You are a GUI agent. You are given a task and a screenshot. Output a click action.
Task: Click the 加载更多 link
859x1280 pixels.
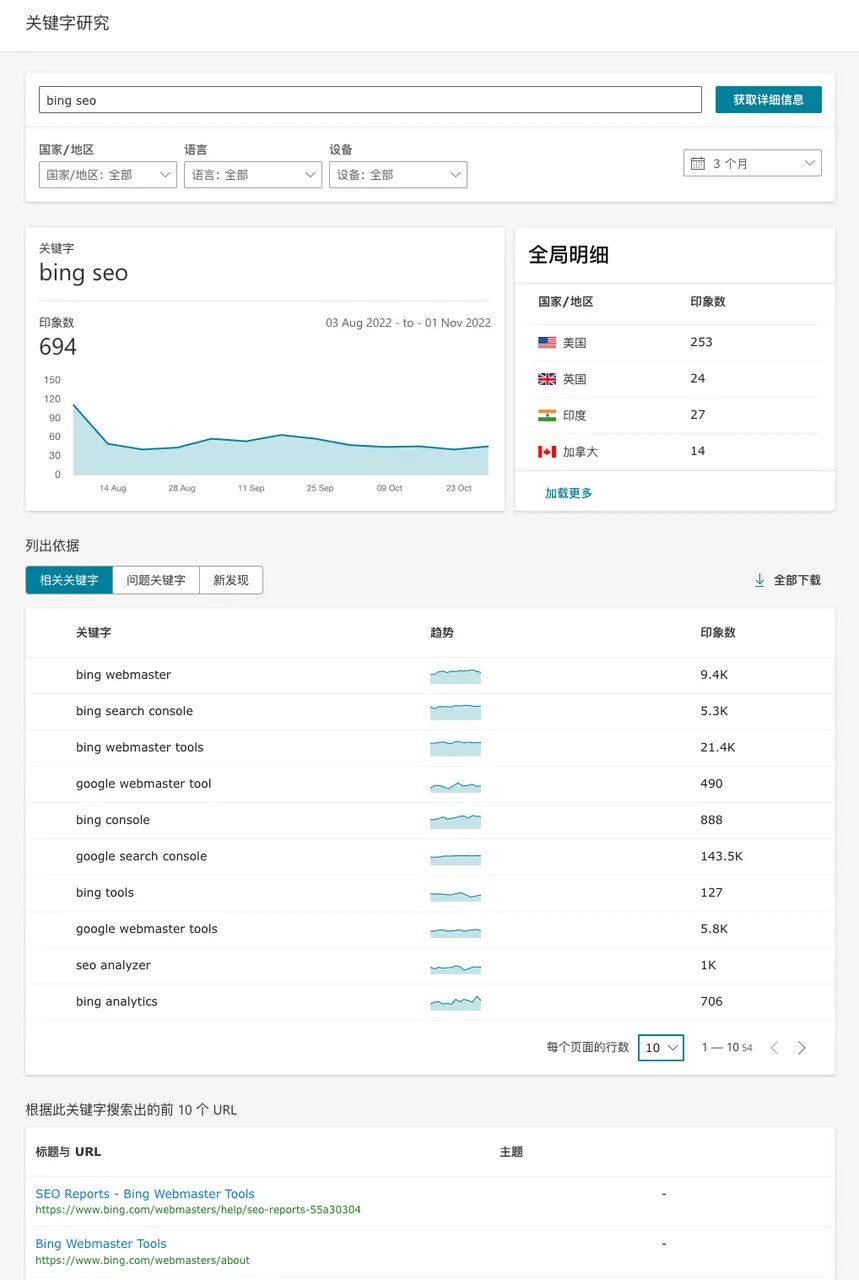pos(569,493)
